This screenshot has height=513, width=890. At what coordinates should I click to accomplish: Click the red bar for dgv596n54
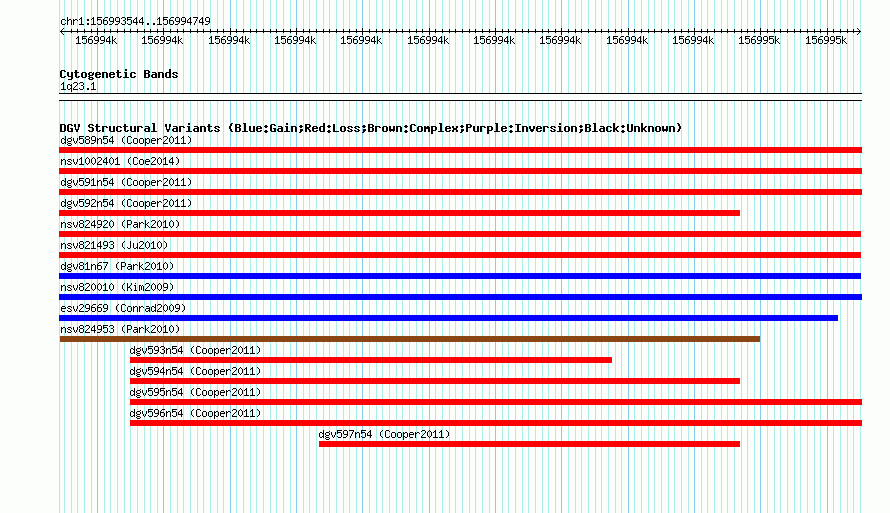pyautogui.click(x=496, y=423)
